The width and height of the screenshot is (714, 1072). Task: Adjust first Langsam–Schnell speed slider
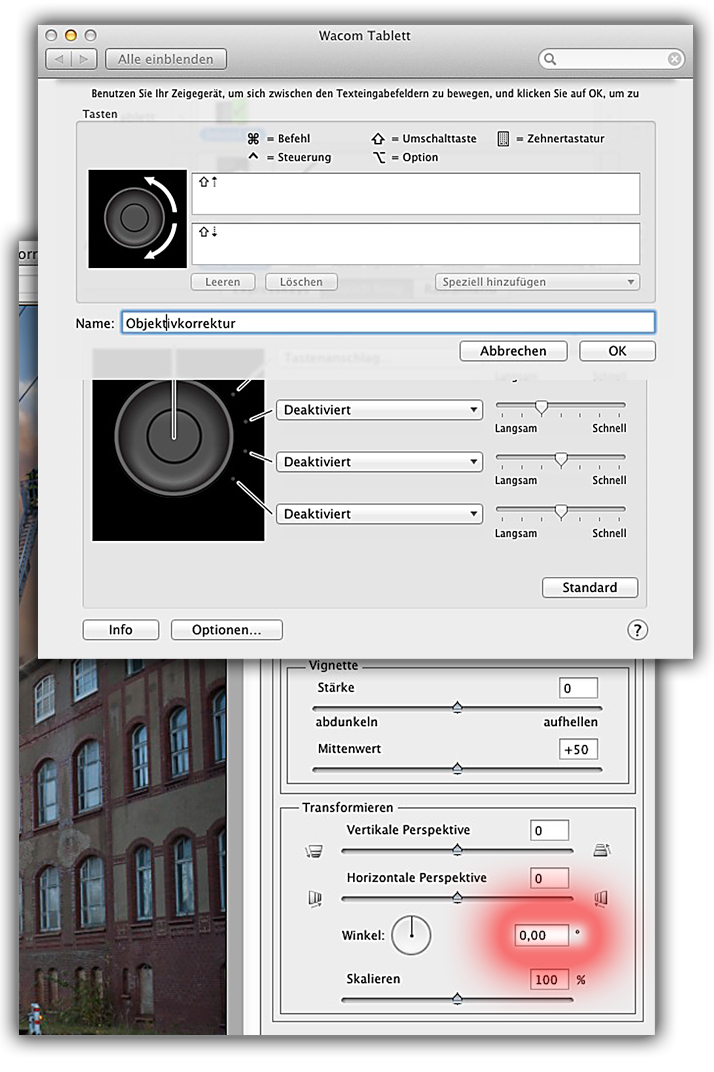pyautogui.click(x=541, y=407)
